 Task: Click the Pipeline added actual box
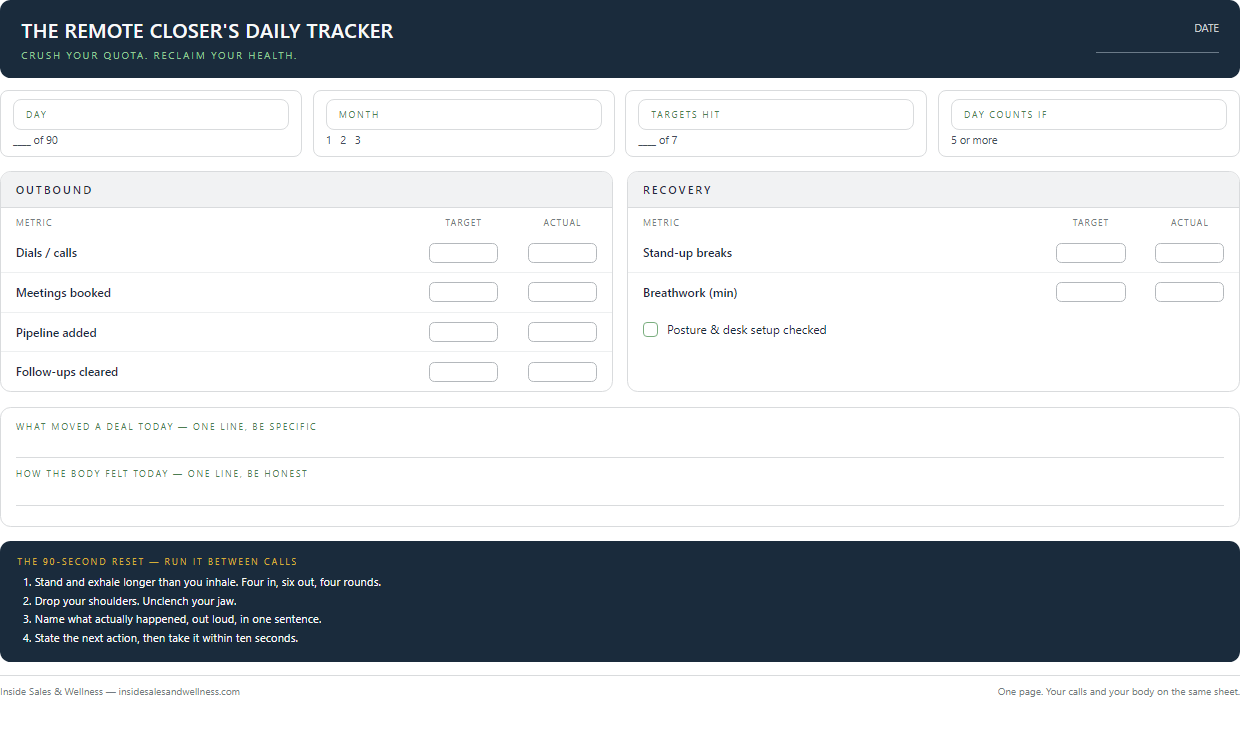(562, 332)
